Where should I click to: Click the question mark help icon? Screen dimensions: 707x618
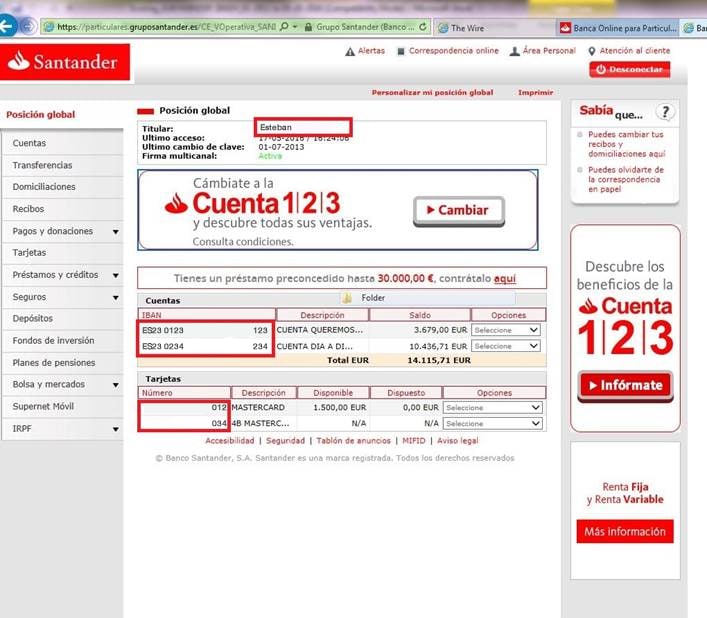[x=665, y=112]
